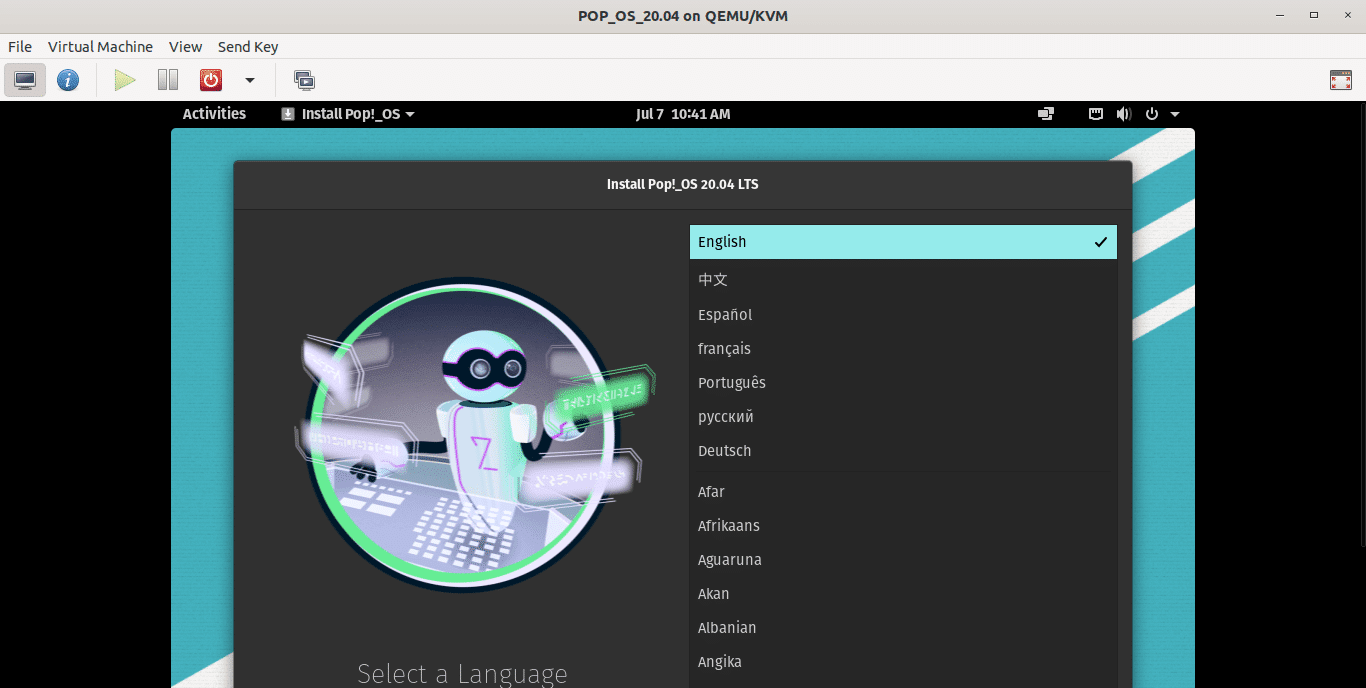Expand the system menu arrow
Image resolution: width=1366 pixels, height=688 pixels.
tap(1175, 114)
